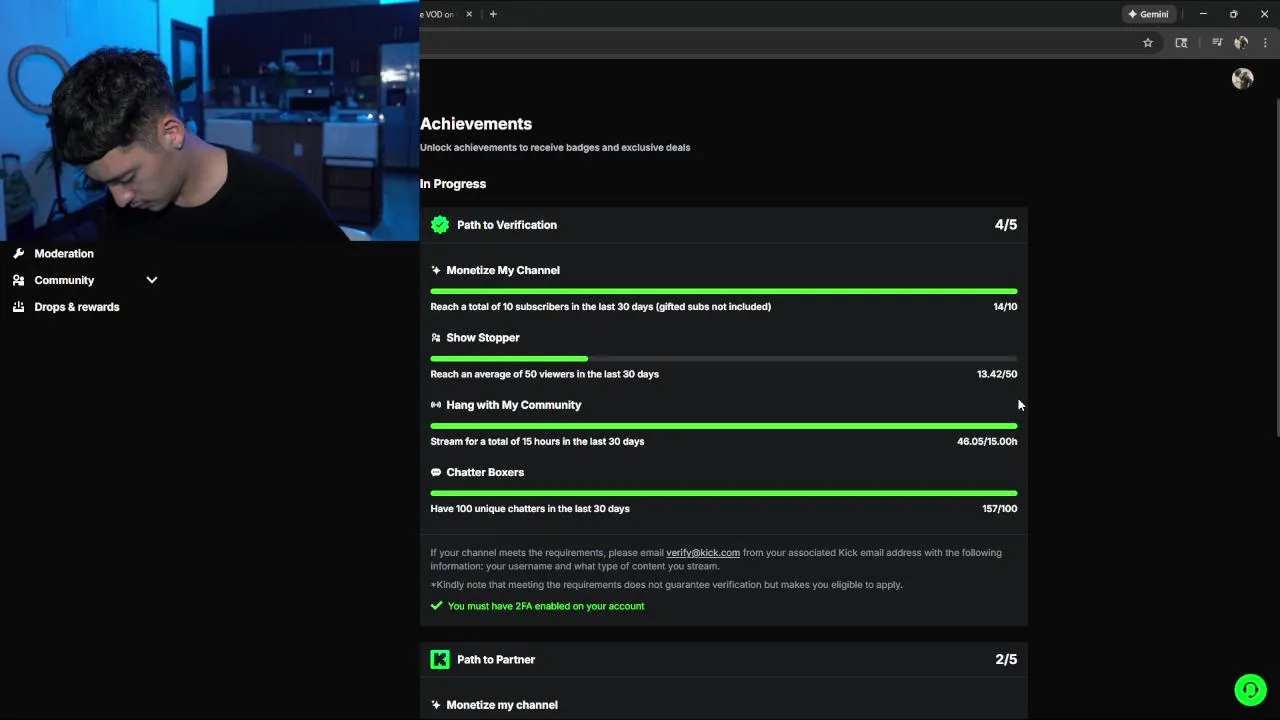Open a new browser tab
The width and height of the screenshot is (1280, 720).
[493, 14]
